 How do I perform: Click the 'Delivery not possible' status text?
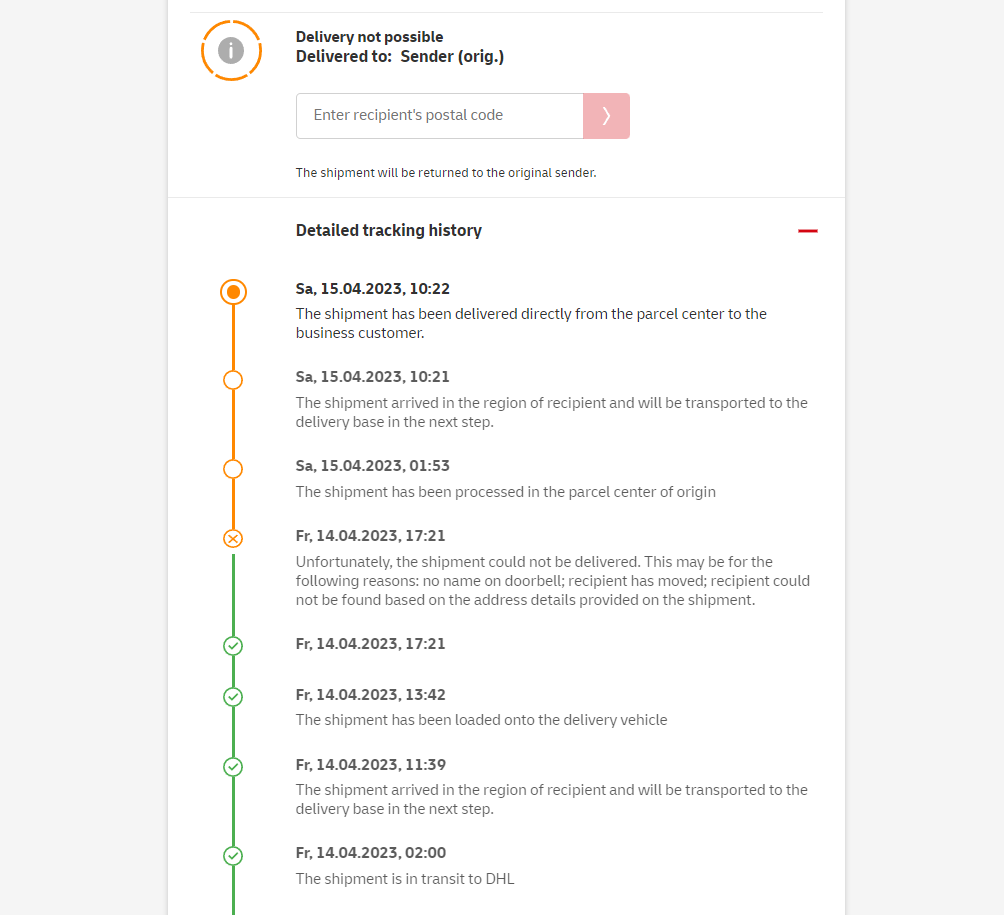click(369, 37)
